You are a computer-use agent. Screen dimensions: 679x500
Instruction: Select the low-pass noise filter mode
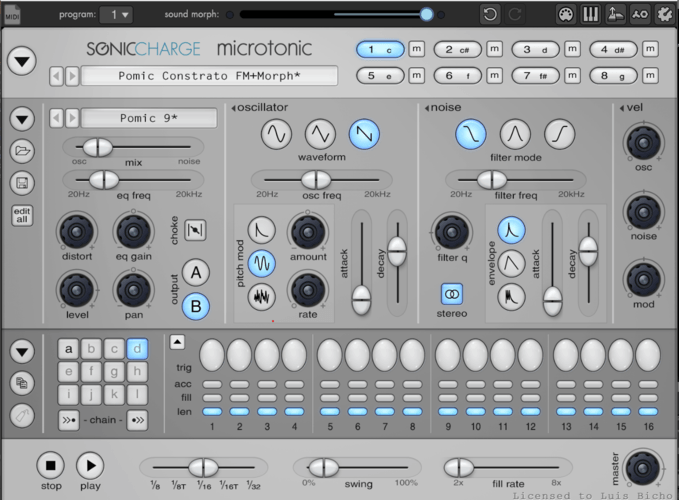click(471, 134)
